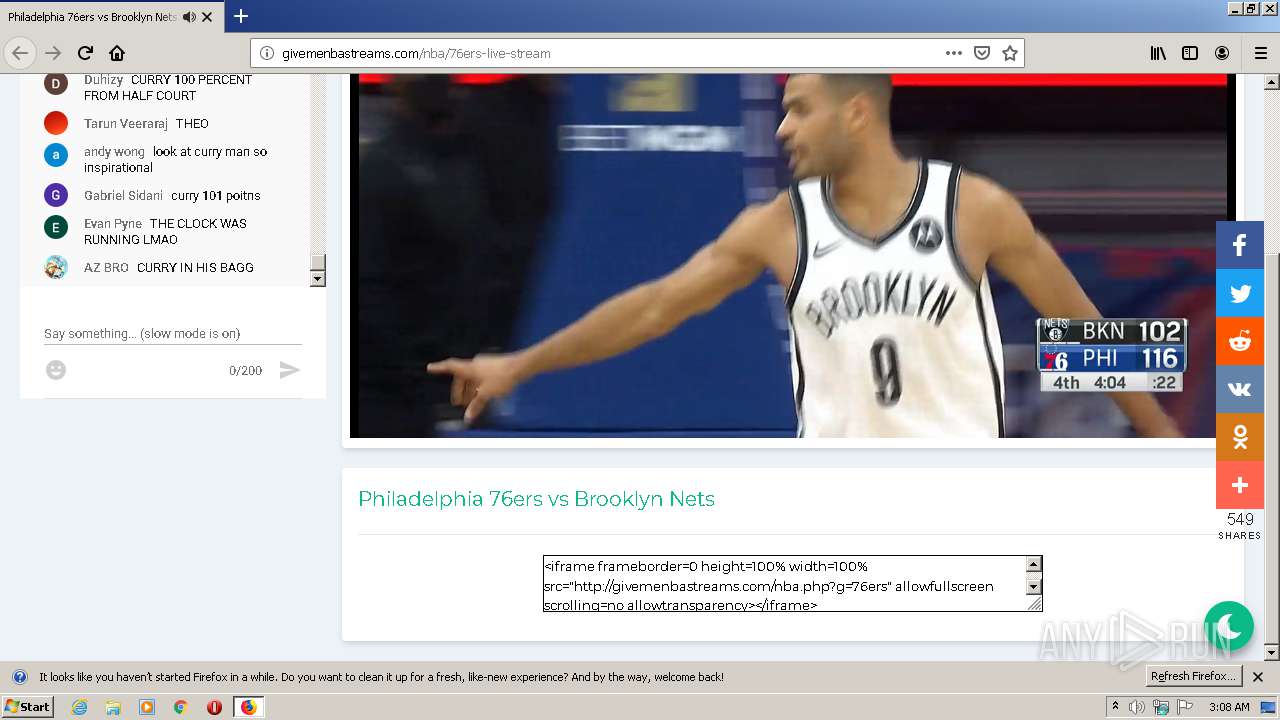Click the Firefox taskbar button
Image resolution: width=1280 pixels, height=720 pixels.
(x=248, y=707)
